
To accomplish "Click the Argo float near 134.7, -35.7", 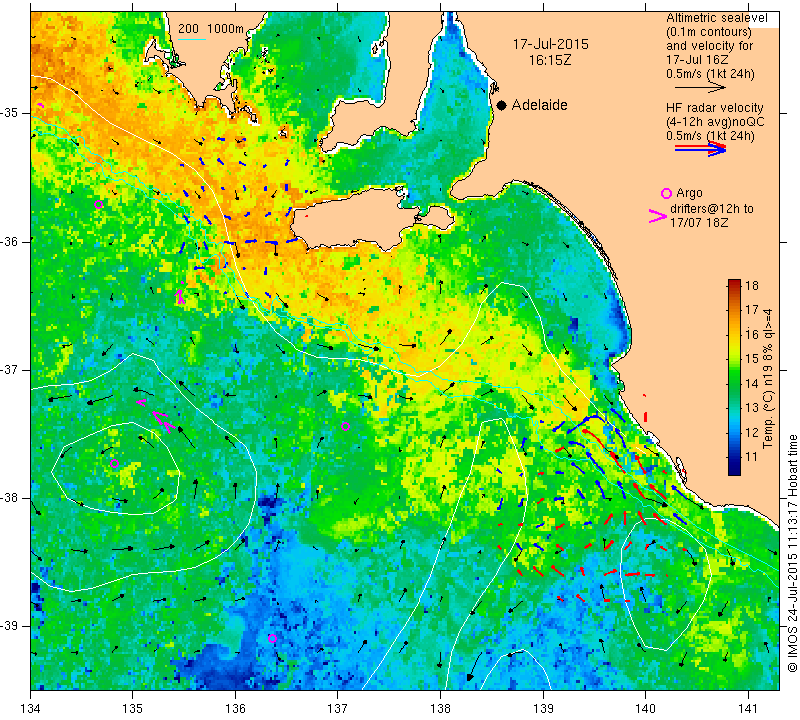I will pos(98,205).
